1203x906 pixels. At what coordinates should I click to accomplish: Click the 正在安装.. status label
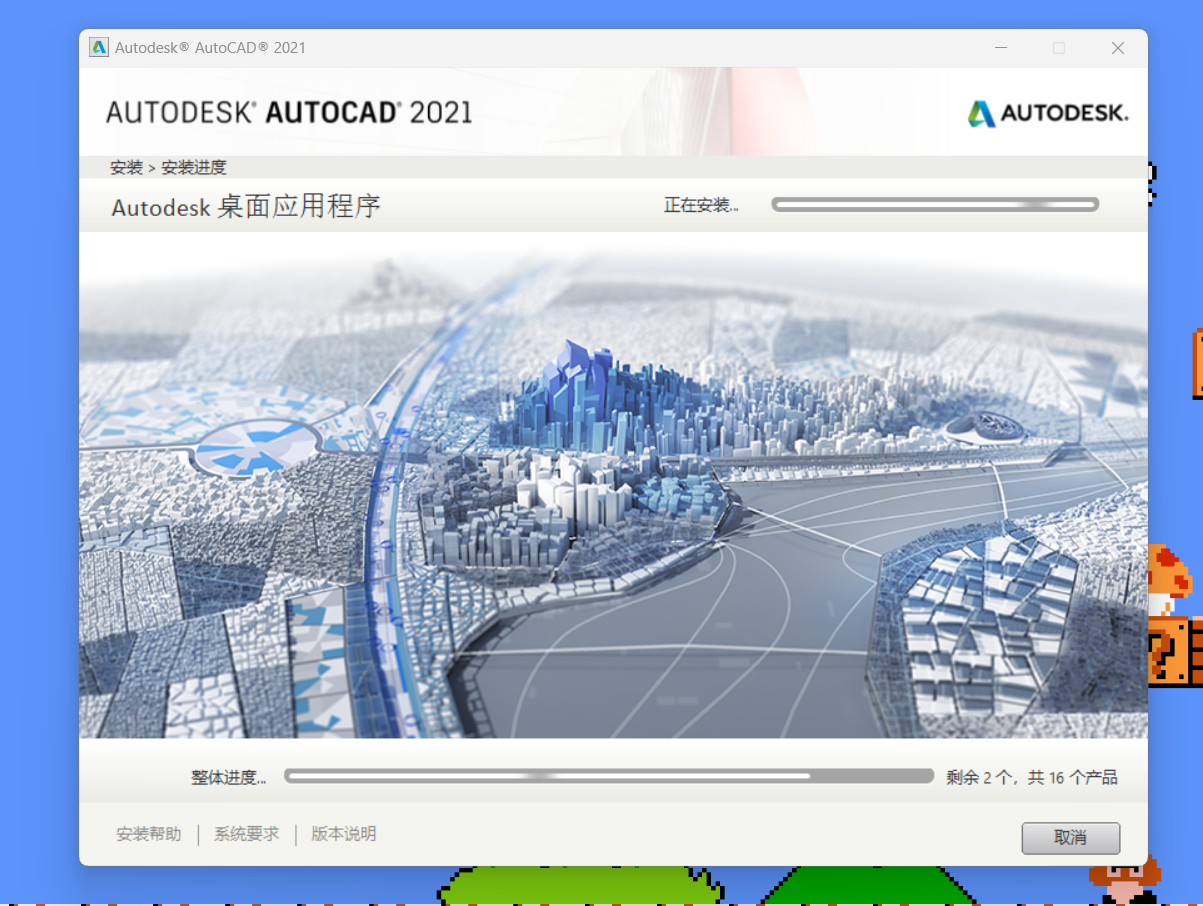point(701,205)
